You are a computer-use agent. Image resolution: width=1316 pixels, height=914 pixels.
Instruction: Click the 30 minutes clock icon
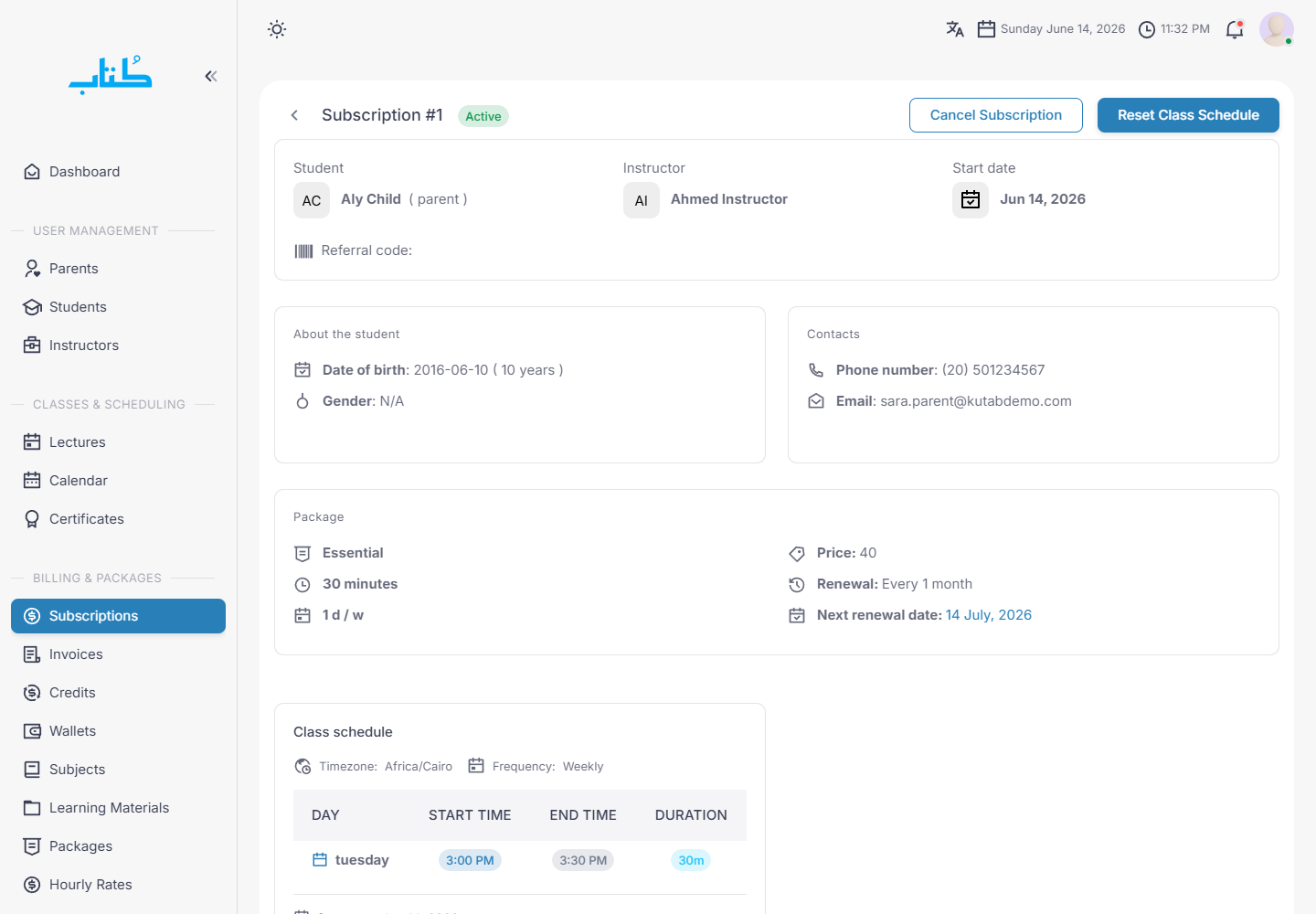pyautogui.click(x=302, y=585)
